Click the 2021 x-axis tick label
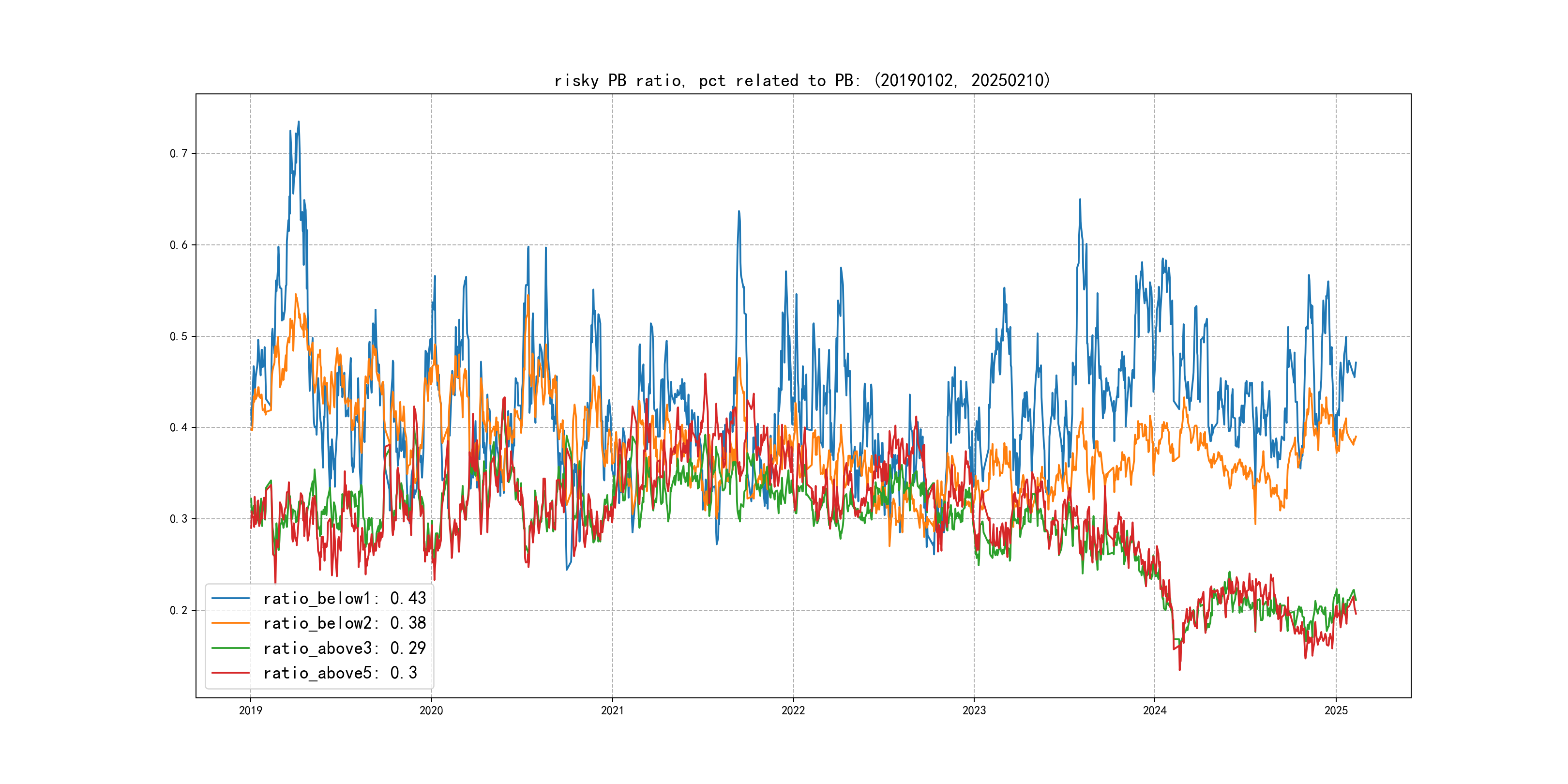 click(612, 710)
